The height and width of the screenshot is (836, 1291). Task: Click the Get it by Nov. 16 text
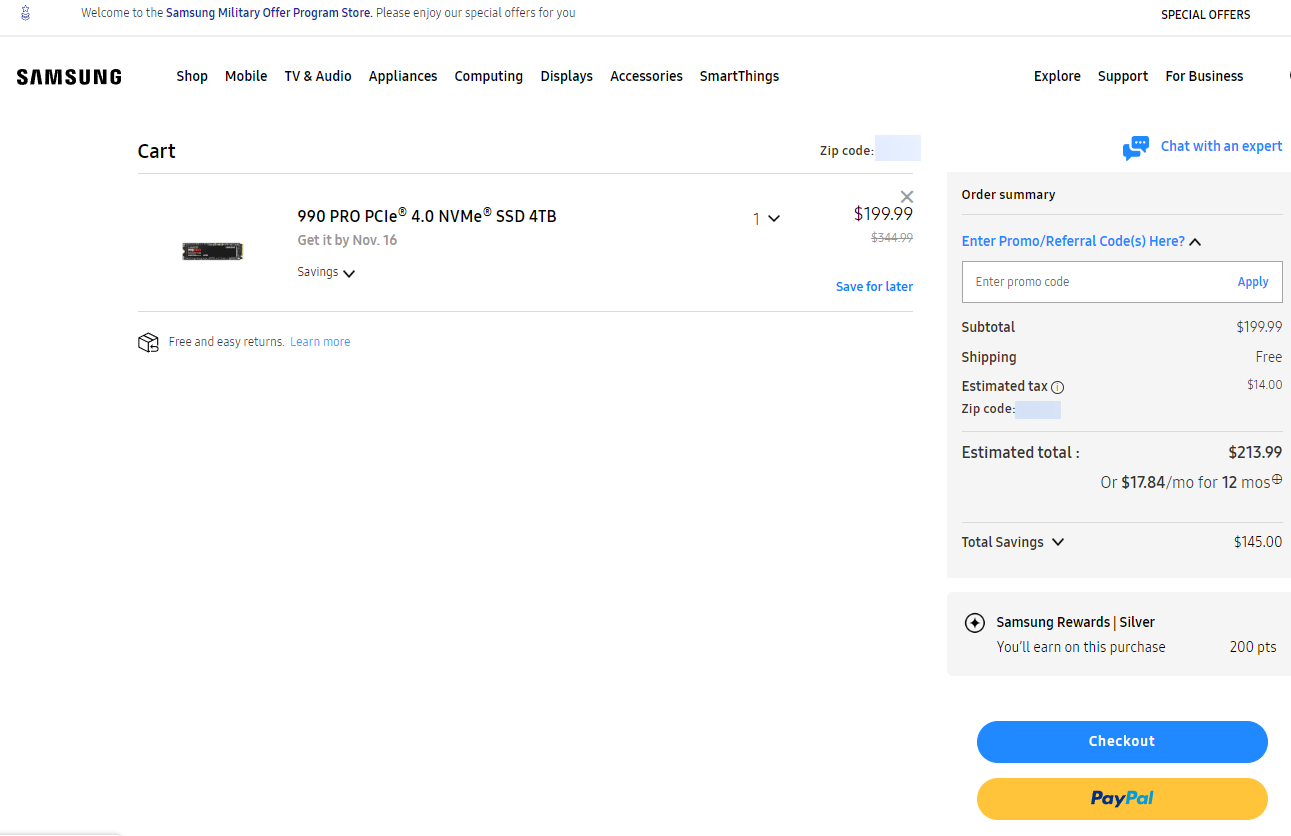pyautogui.click(x=347, y=241)
